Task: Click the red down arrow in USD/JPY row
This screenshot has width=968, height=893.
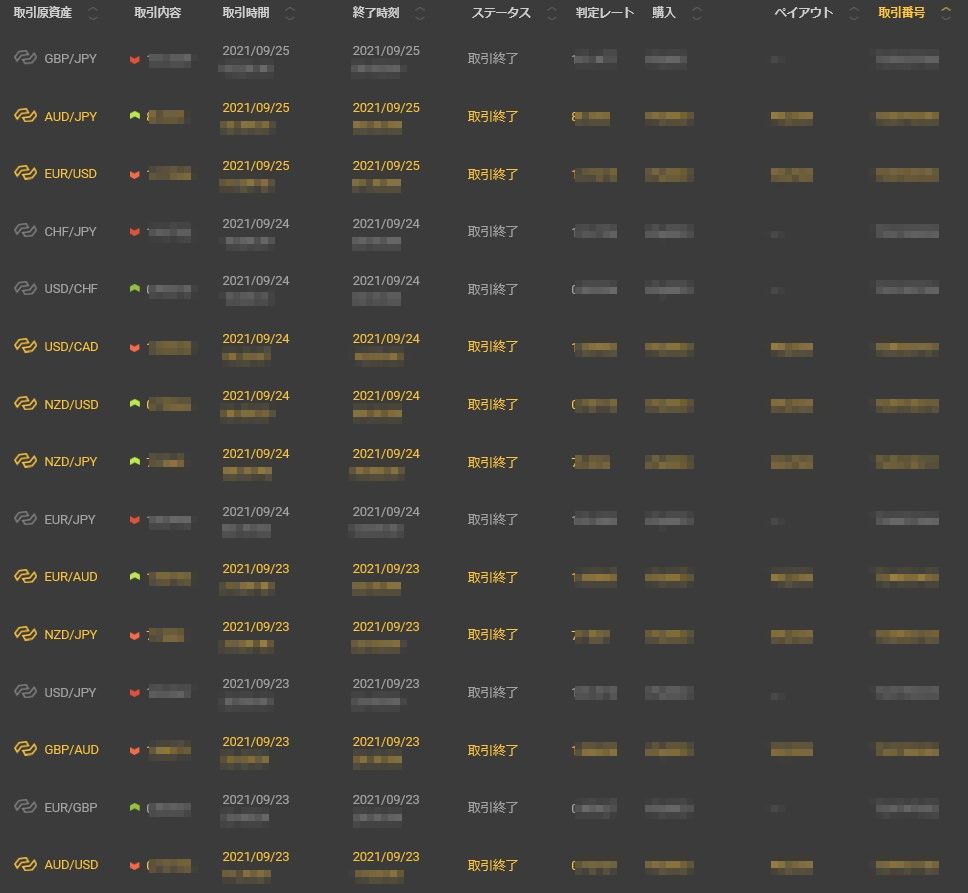Action: [x=134, y=693]
